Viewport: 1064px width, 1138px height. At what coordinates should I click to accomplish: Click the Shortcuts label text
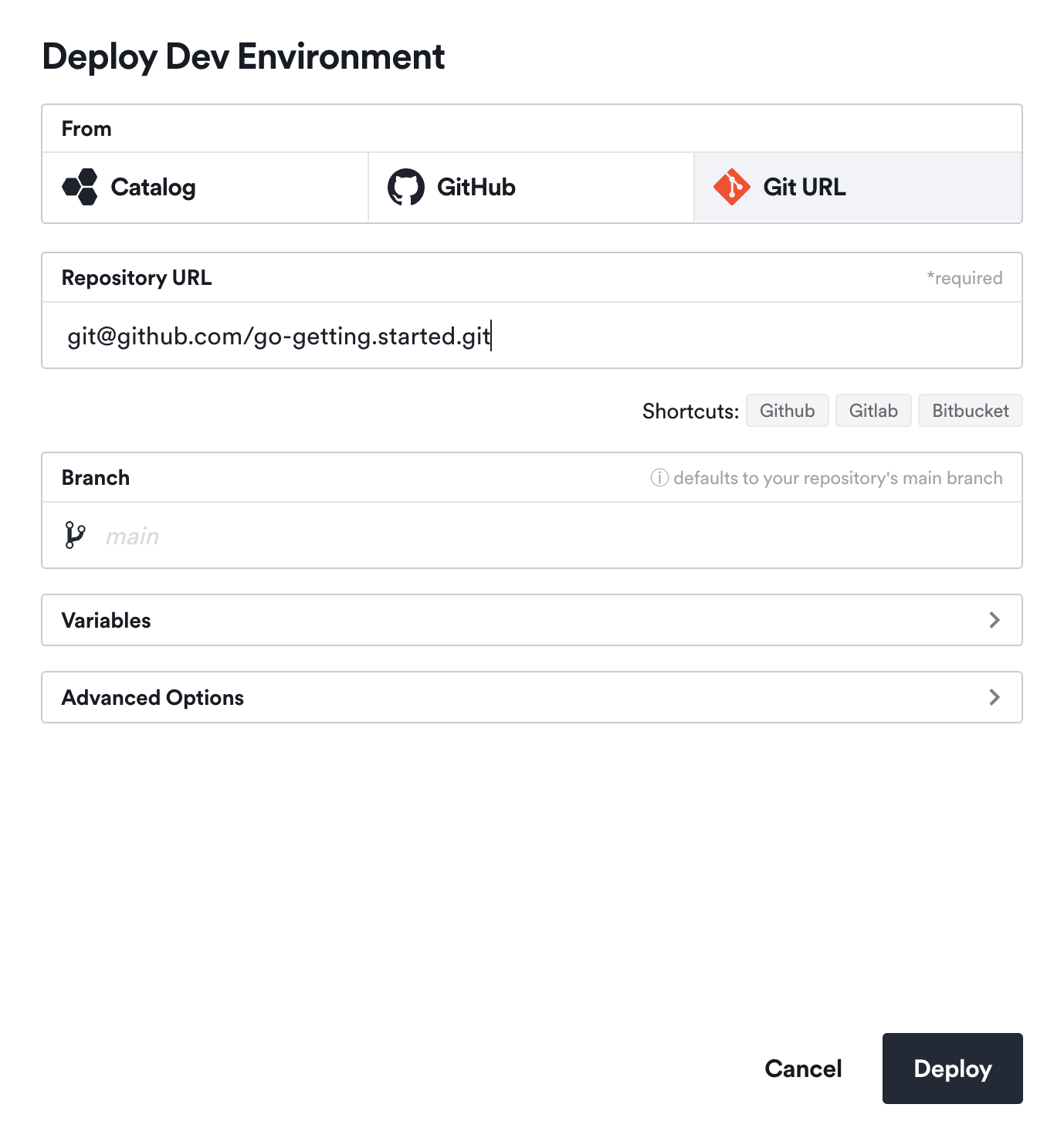688,410
